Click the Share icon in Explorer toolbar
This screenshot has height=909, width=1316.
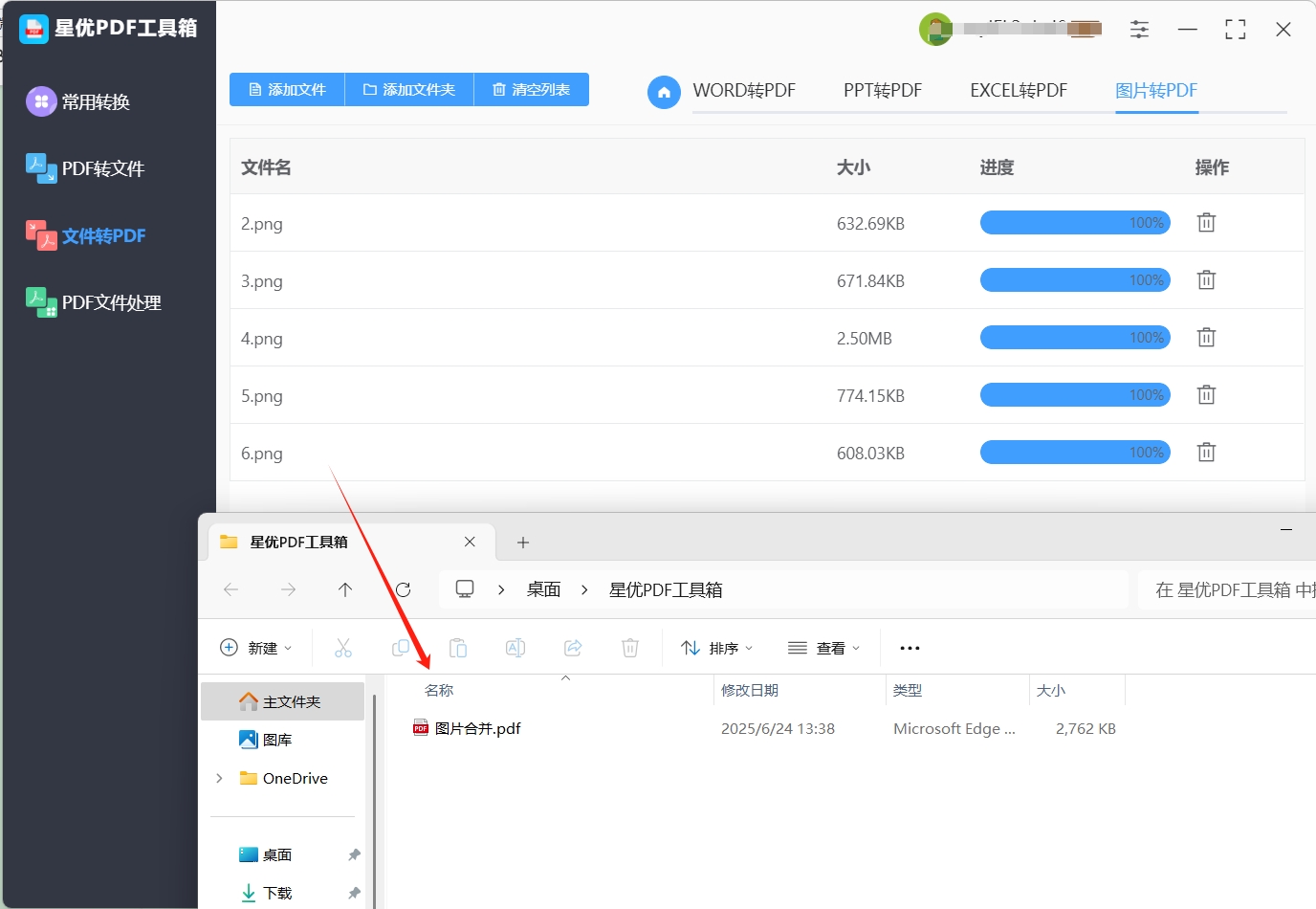573,648
